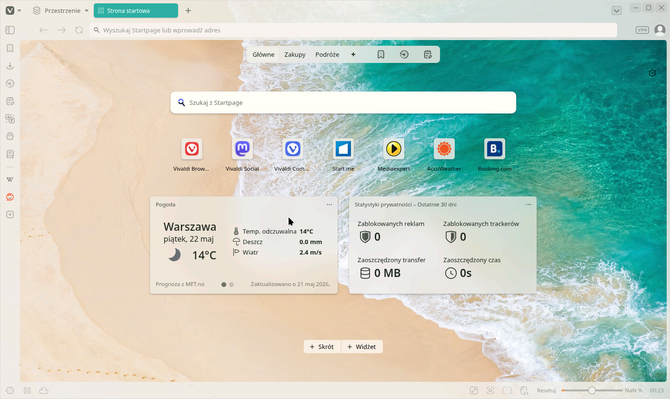Switch to Główne speed dial group
670x399 pixels.
pyautogui.click(x=263, y=55)
